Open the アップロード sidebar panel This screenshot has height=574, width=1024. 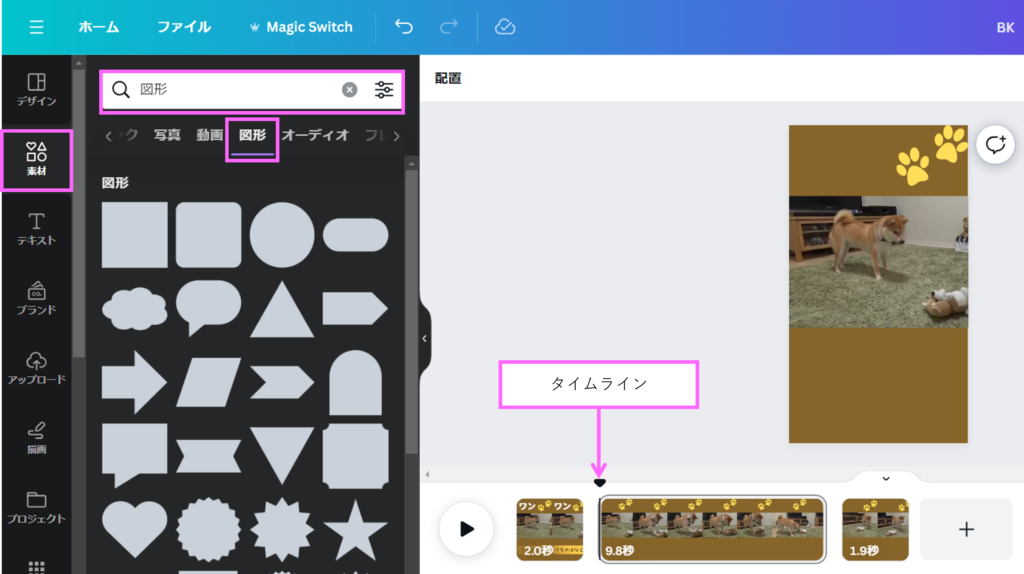point(36,368)
